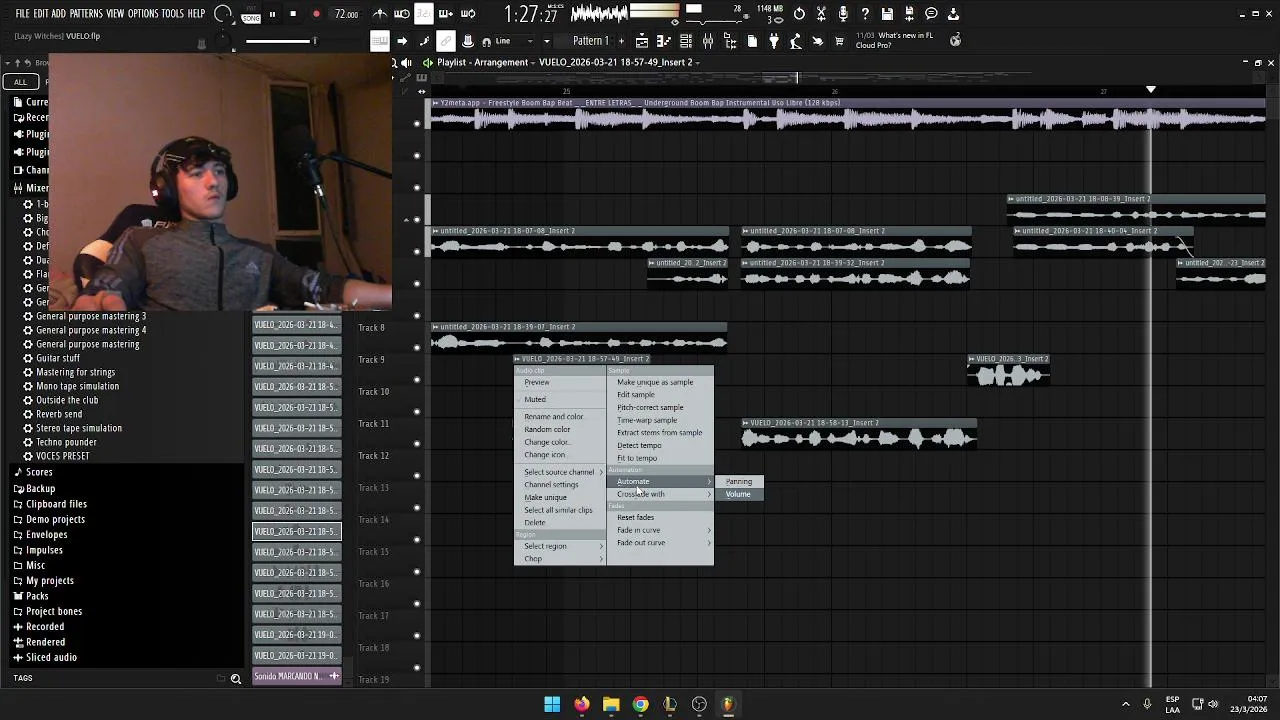
Task: Open the FILE menu
Action: 22,14
